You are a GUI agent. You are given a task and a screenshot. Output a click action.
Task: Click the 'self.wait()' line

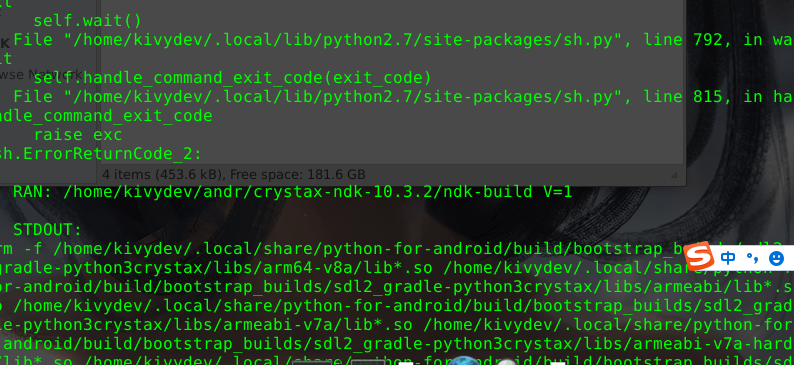[87, 21]
